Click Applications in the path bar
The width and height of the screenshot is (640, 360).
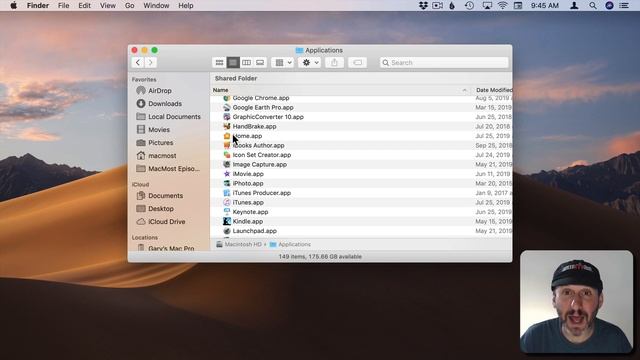pos(290,244)
